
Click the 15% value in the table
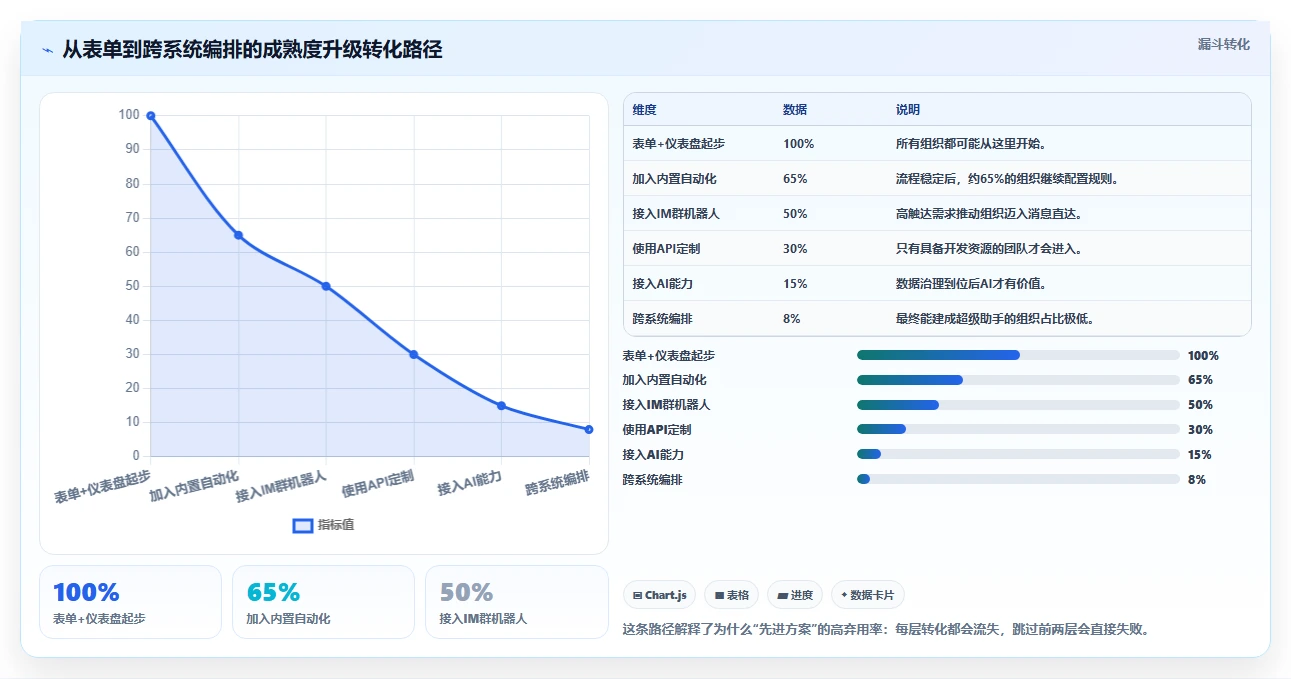(x=795, y=284)
